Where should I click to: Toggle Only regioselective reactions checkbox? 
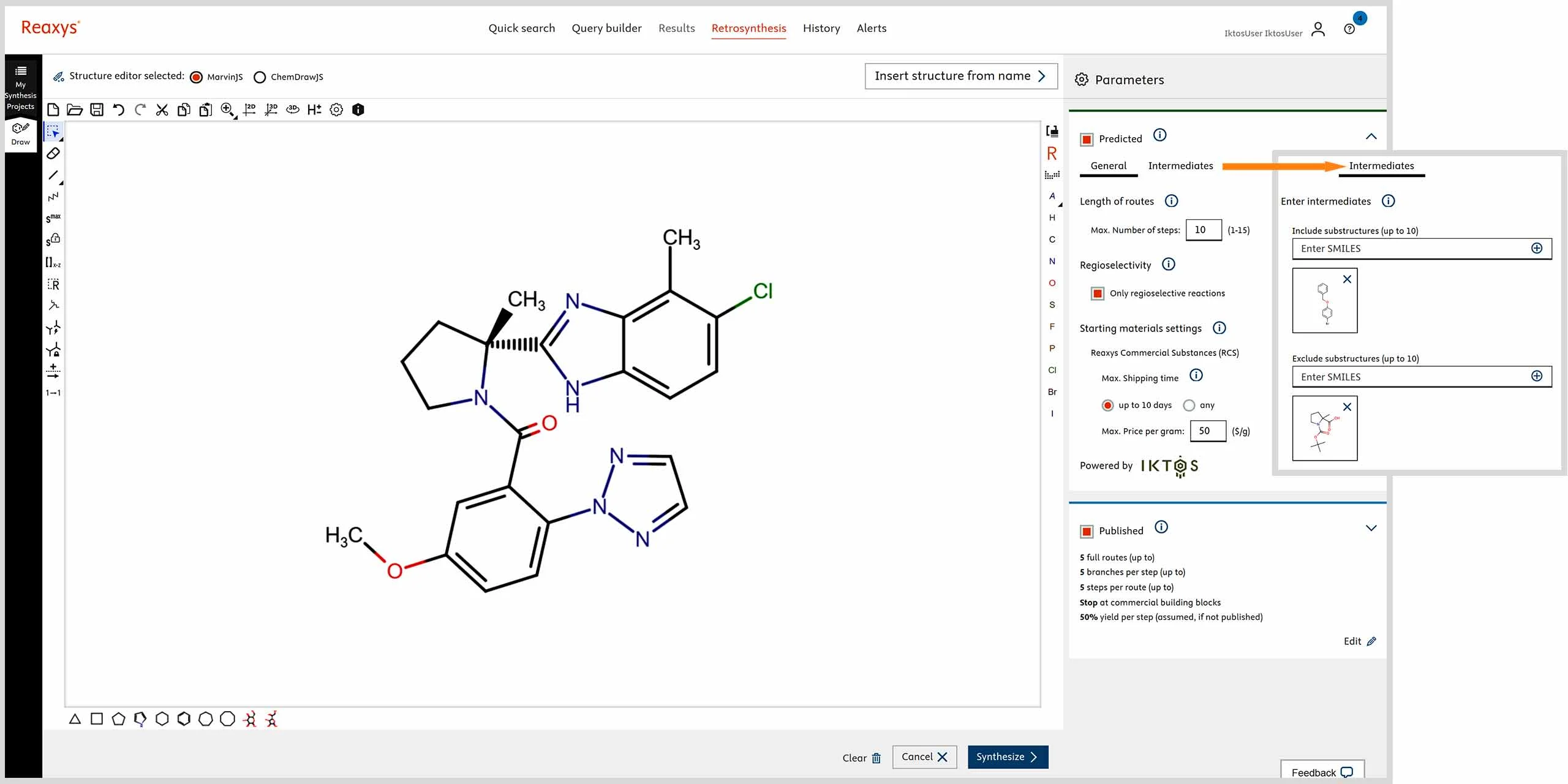coord(1098,293)
